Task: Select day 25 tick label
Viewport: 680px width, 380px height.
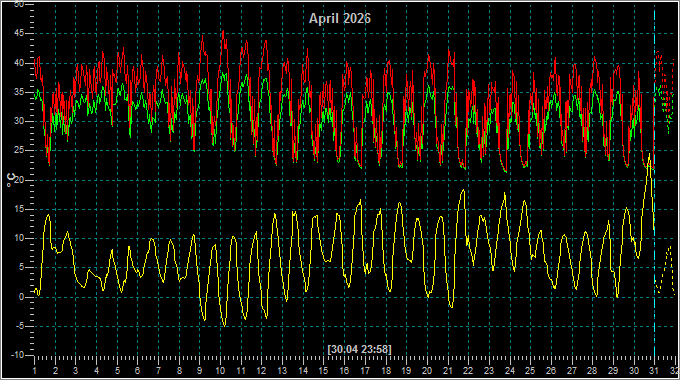Action: pyautogui.click(x=530, y=371)
